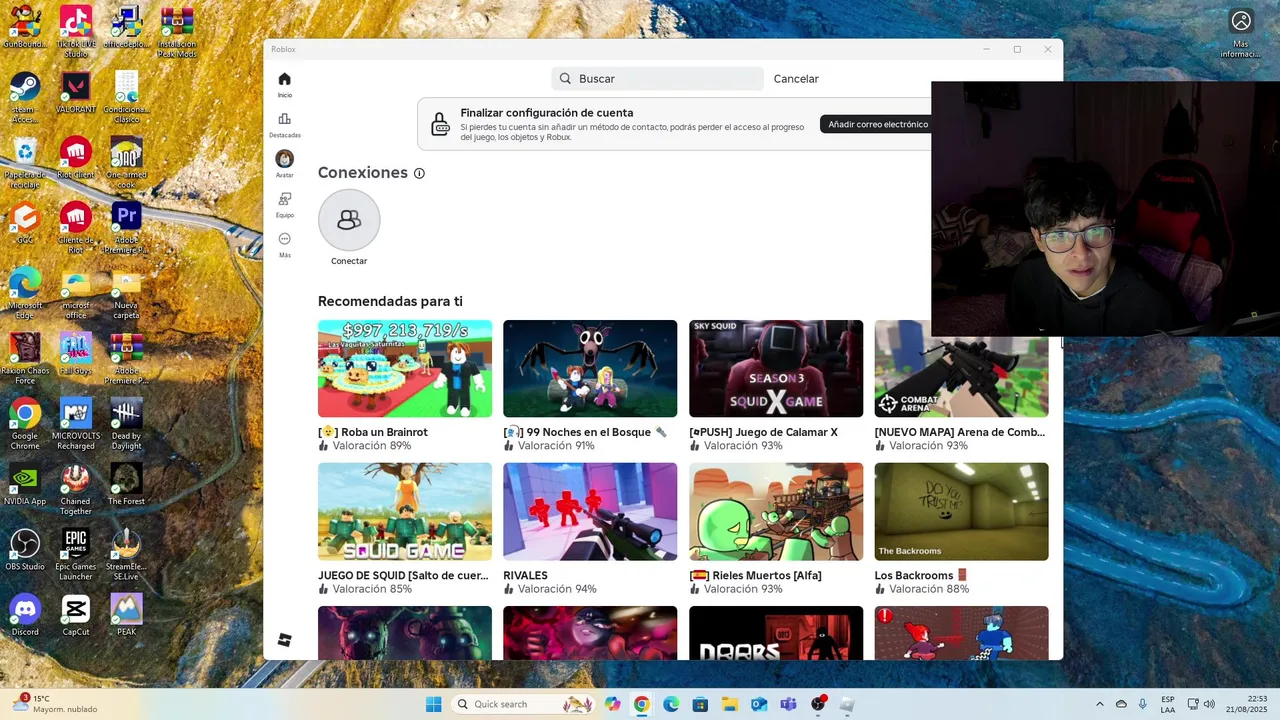Open the PEAK game desktop icon
The width and height of the screenshot is (1280, 720).
[x=126, y=614]
